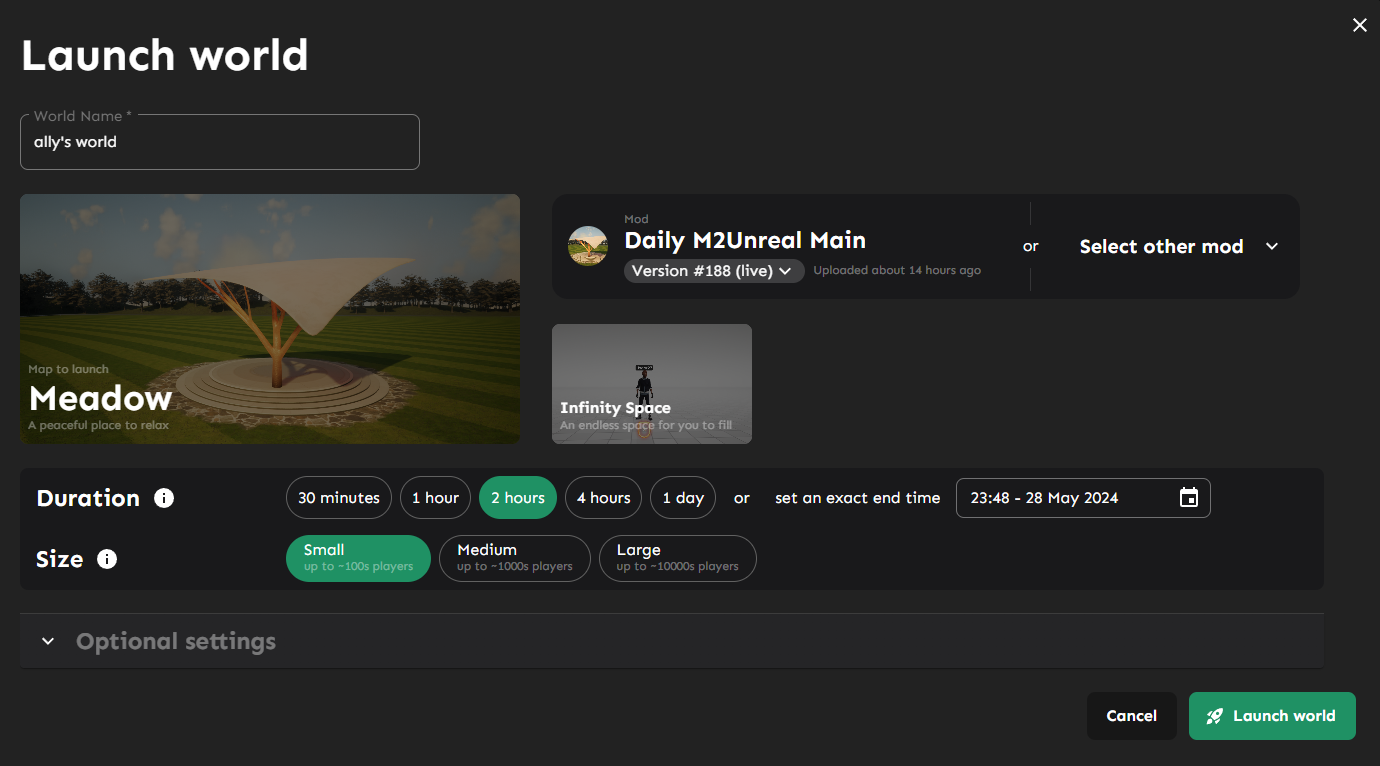
Task: Click the Size info icon
Action: coord(107,559)
